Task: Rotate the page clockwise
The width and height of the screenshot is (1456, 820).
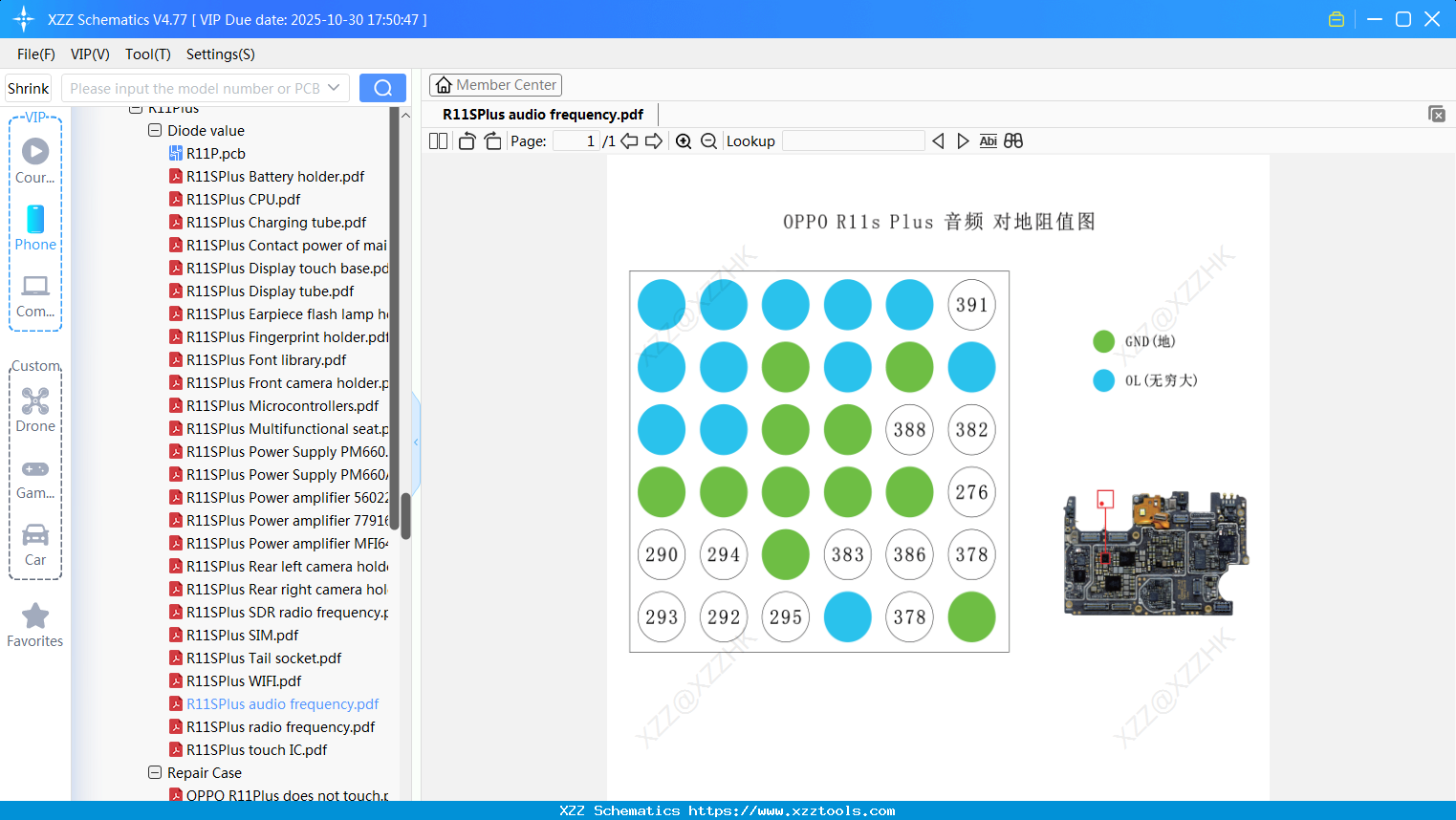Action: click(492, 141)
